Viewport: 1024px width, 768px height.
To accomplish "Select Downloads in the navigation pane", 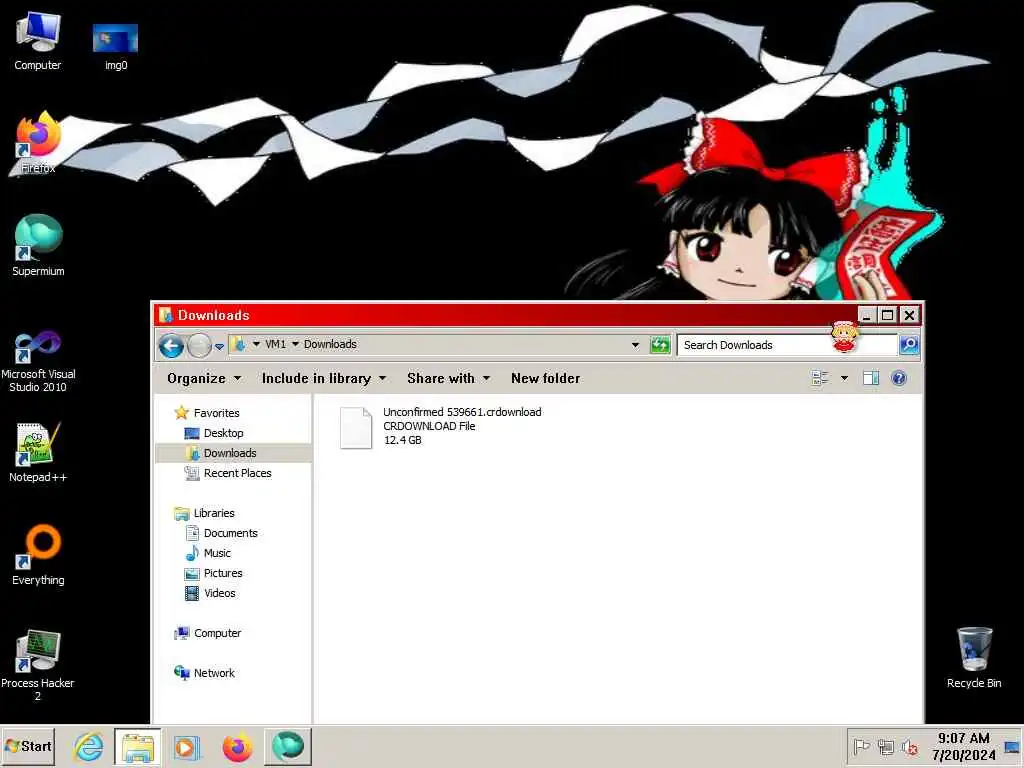I will [x=229, y=453].
